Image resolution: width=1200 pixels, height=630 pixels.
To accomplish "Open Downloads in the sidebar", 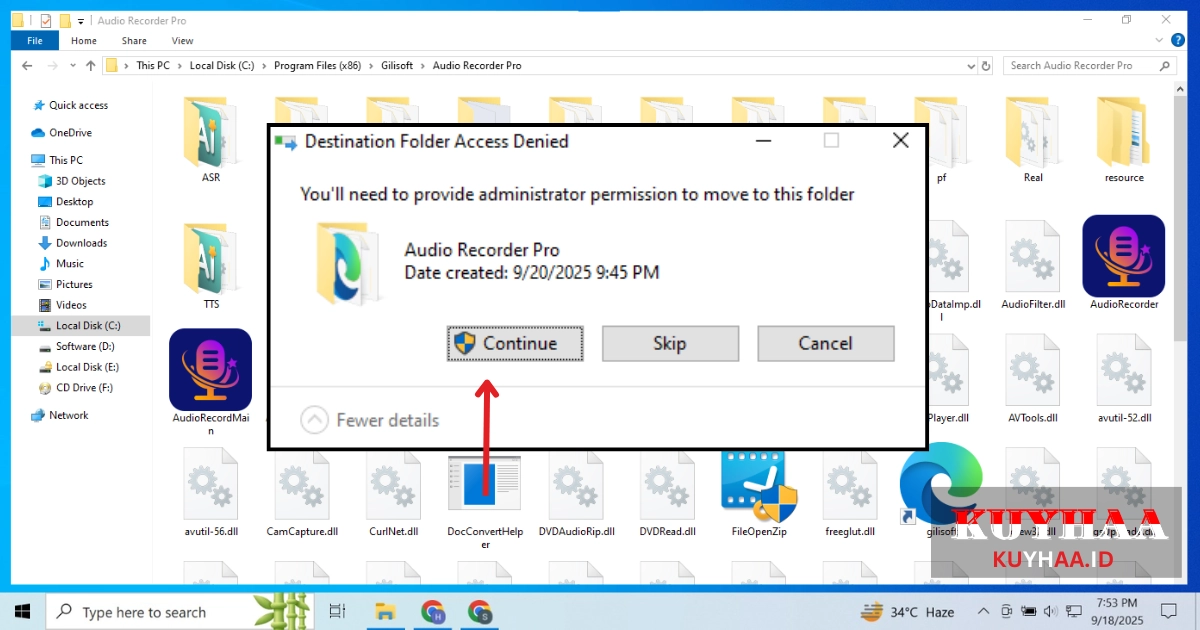I will tap(81, 243).
